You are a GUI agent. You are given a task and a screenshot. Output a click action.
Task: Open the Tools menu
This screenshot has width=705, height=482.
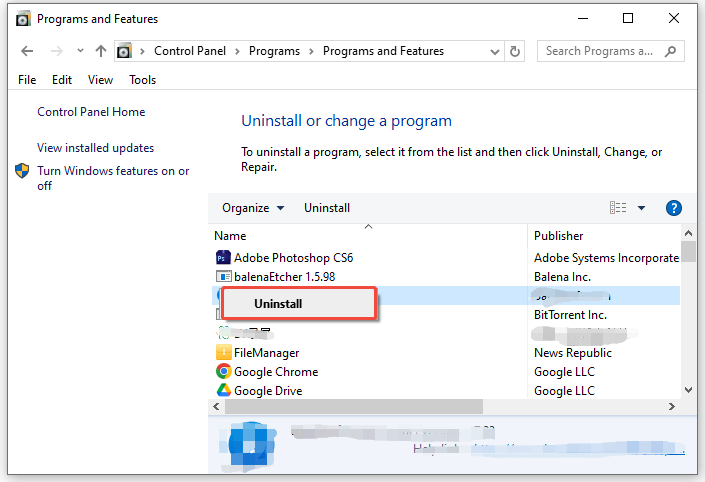click(143, 80)
